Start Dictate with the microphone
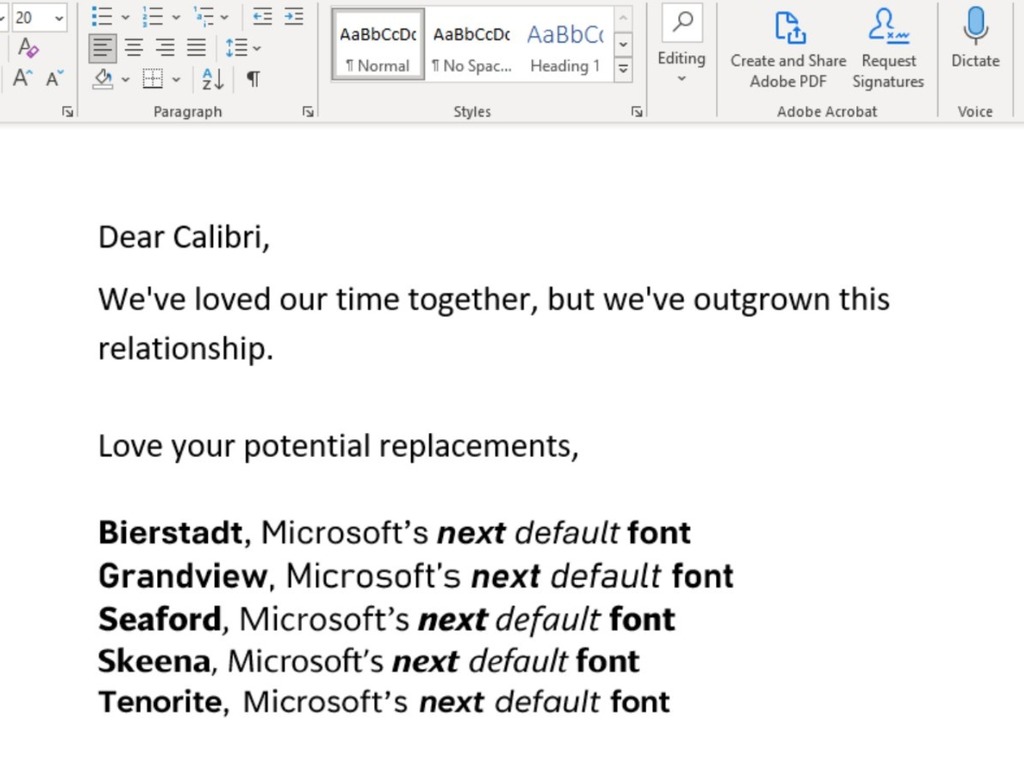This screenshot has width=1024, height=768. (975, 38)
